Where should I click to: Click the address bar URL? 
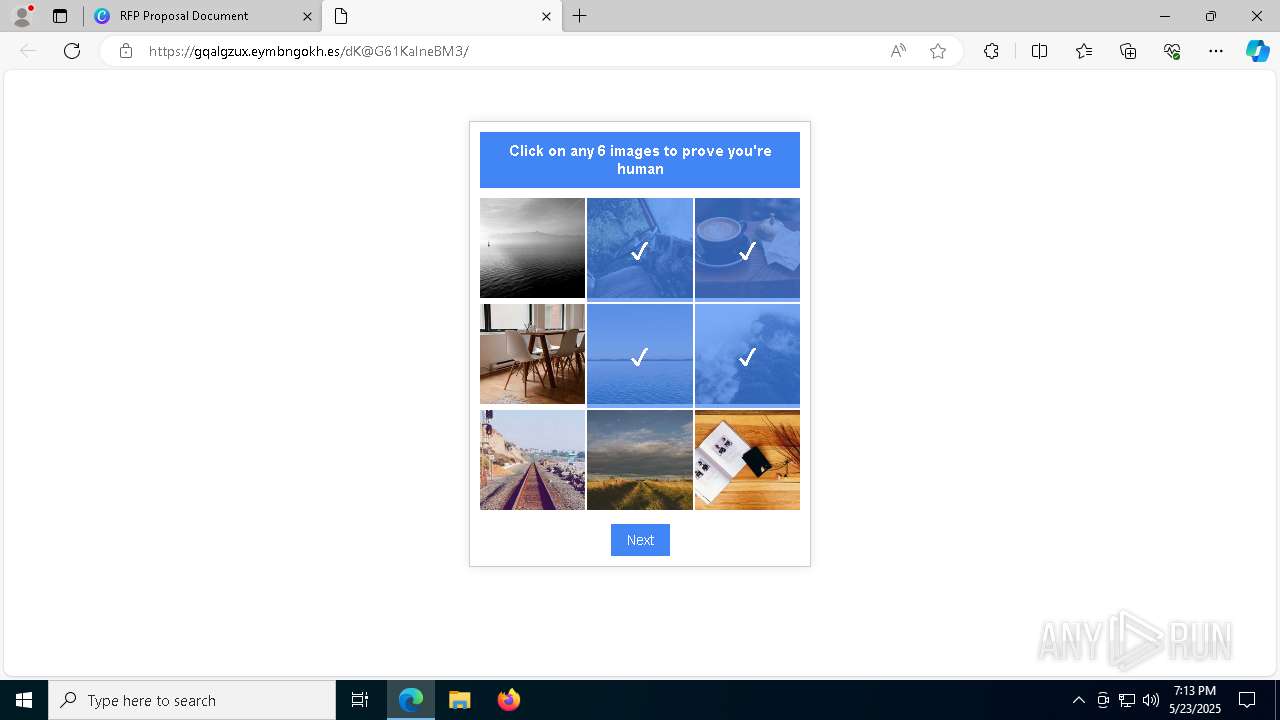(x=308, y=51)
